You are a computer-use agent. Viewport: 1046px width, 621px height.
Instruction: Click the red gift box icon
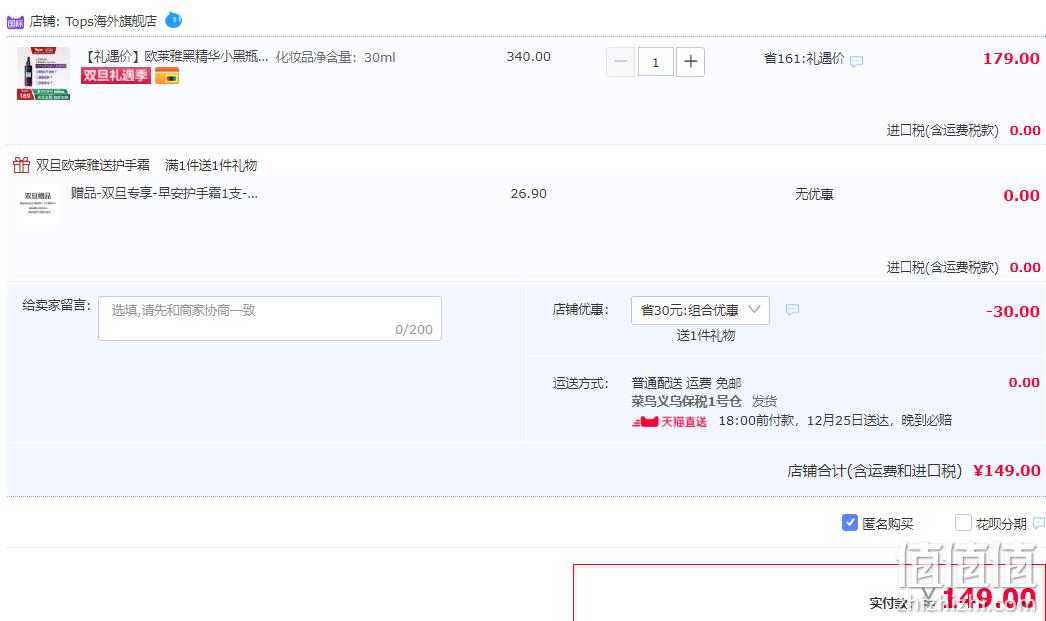pos(21,164)
